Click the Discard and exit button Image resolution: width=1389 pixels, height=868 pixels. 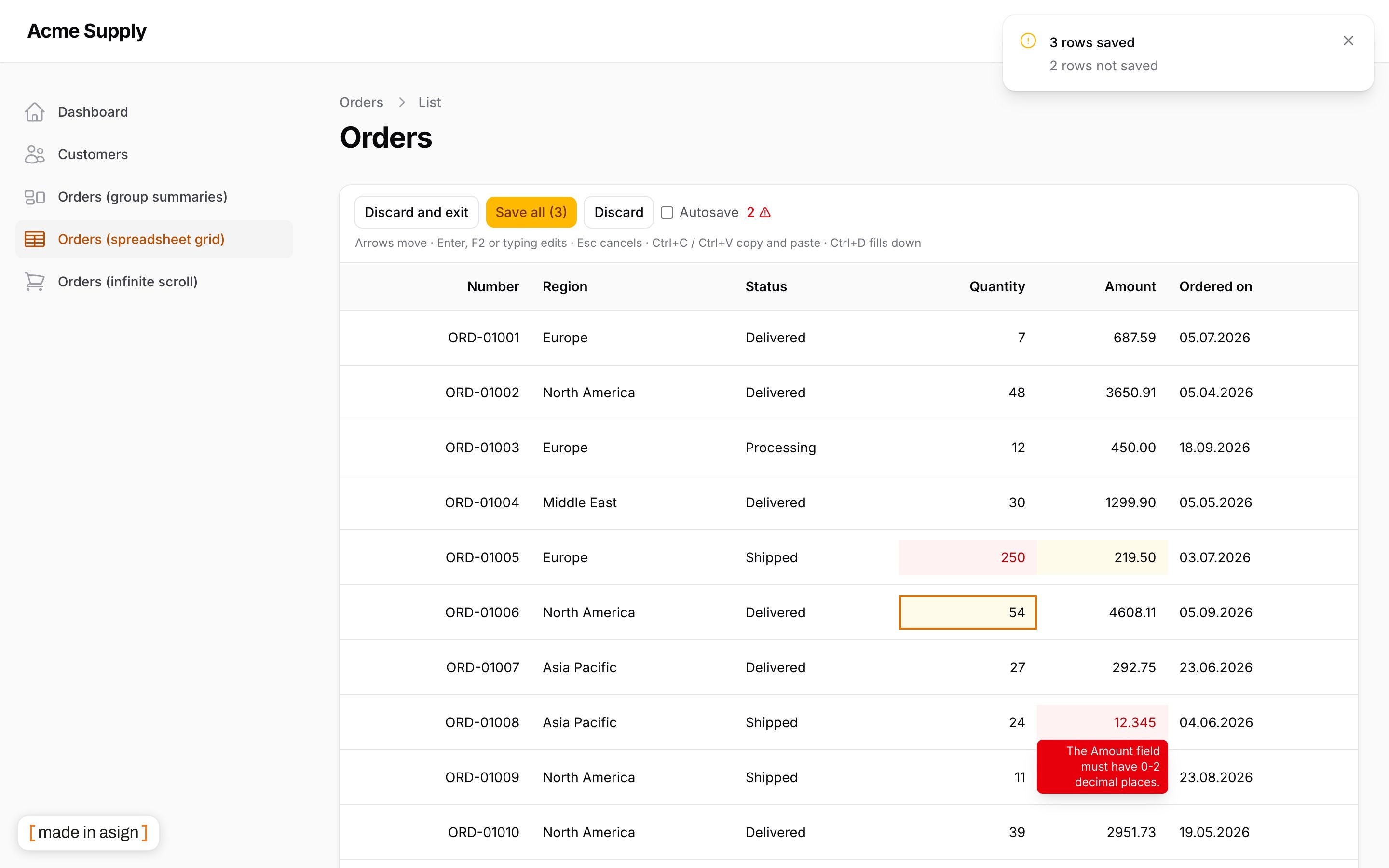coord(416,212)
